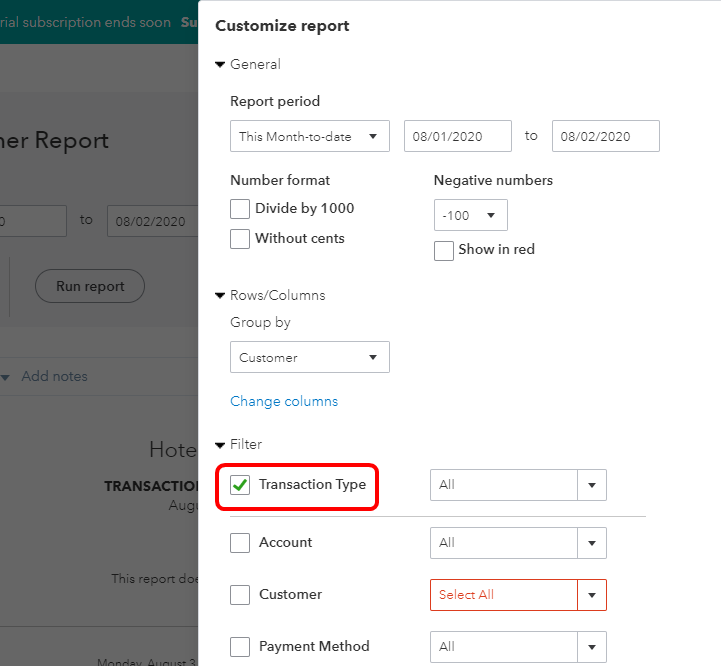Enable Divide by 1000 checkbox
The image size is (721, 666).
pos(240,209)
